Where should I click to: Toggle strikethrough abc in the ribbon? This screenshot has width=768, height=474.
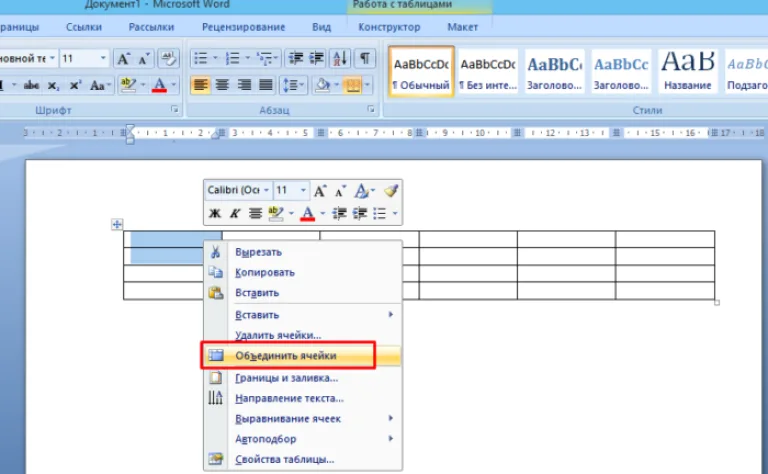(31, 86)
